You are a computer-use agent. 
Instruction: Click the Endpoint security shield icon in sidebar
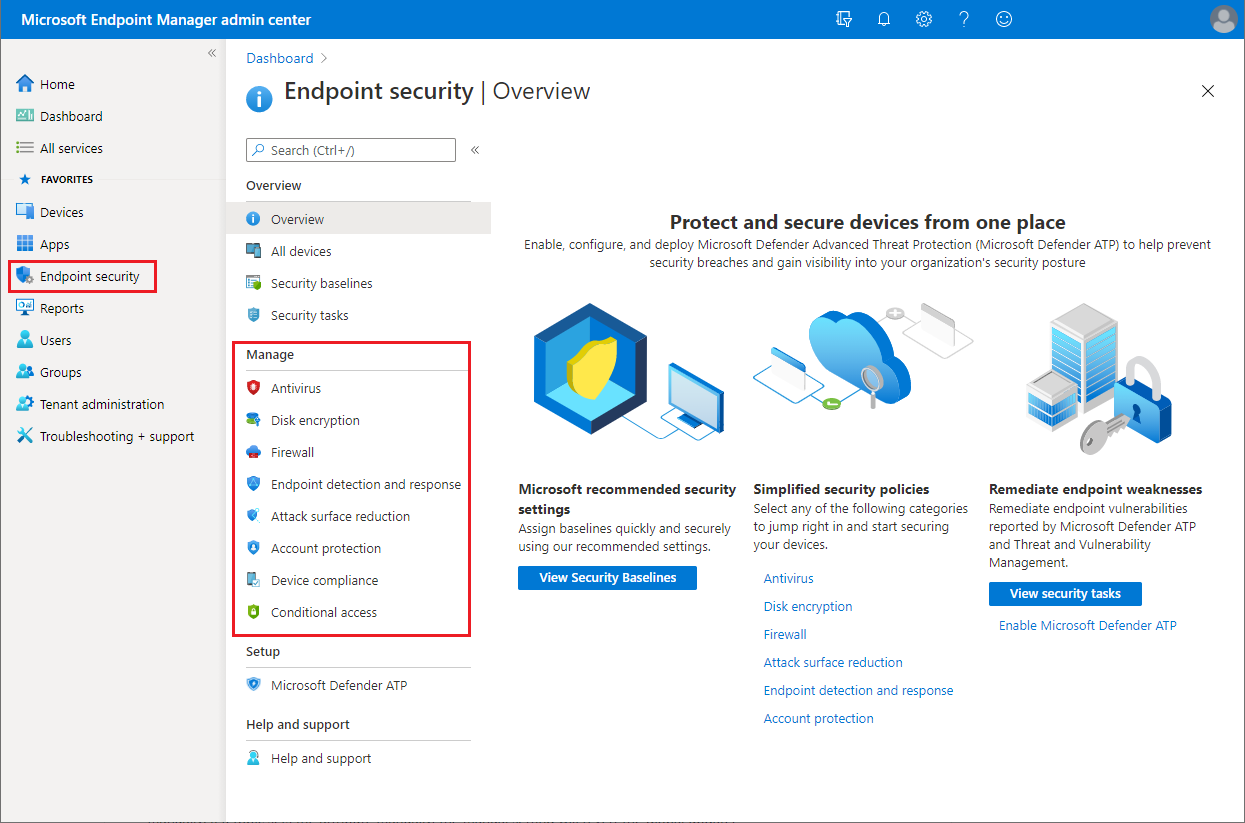click(25, 276)
